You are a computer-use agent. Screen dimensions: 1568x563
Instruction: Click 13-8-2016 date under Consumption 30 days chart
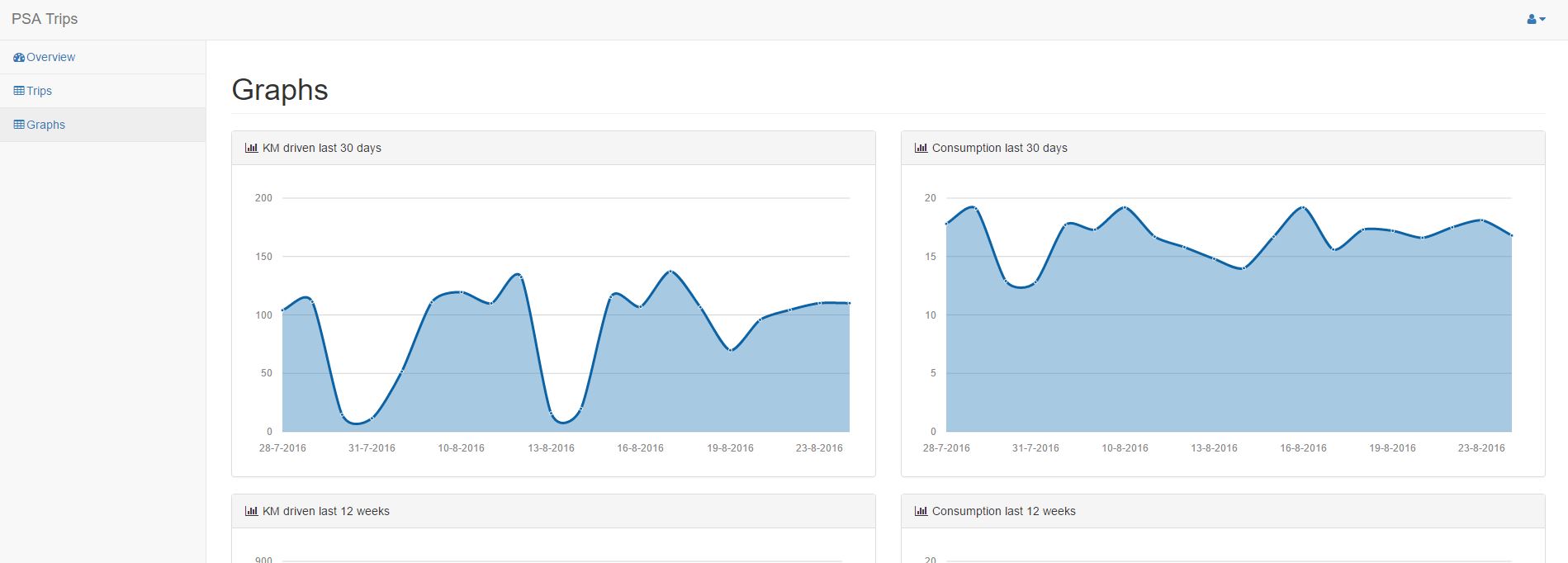tap(1214, 448)
